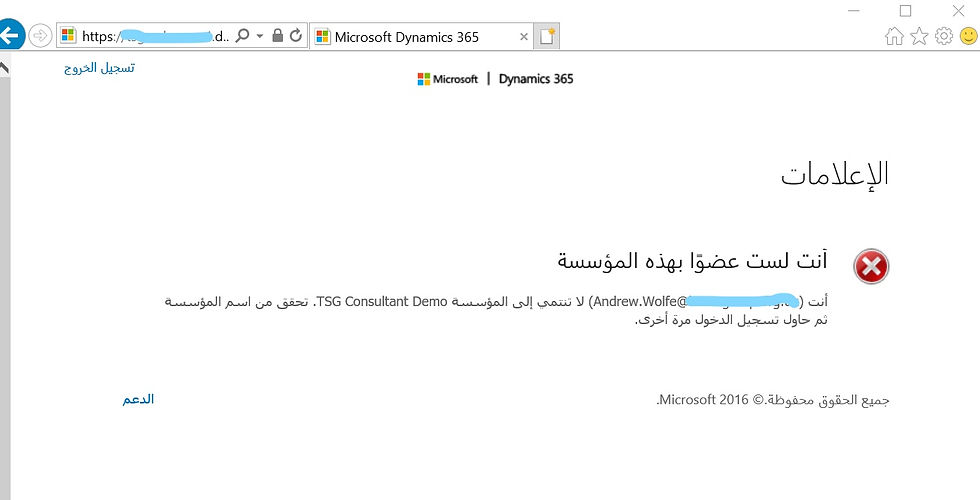Click the security lock icon

[x=278, y=36]
